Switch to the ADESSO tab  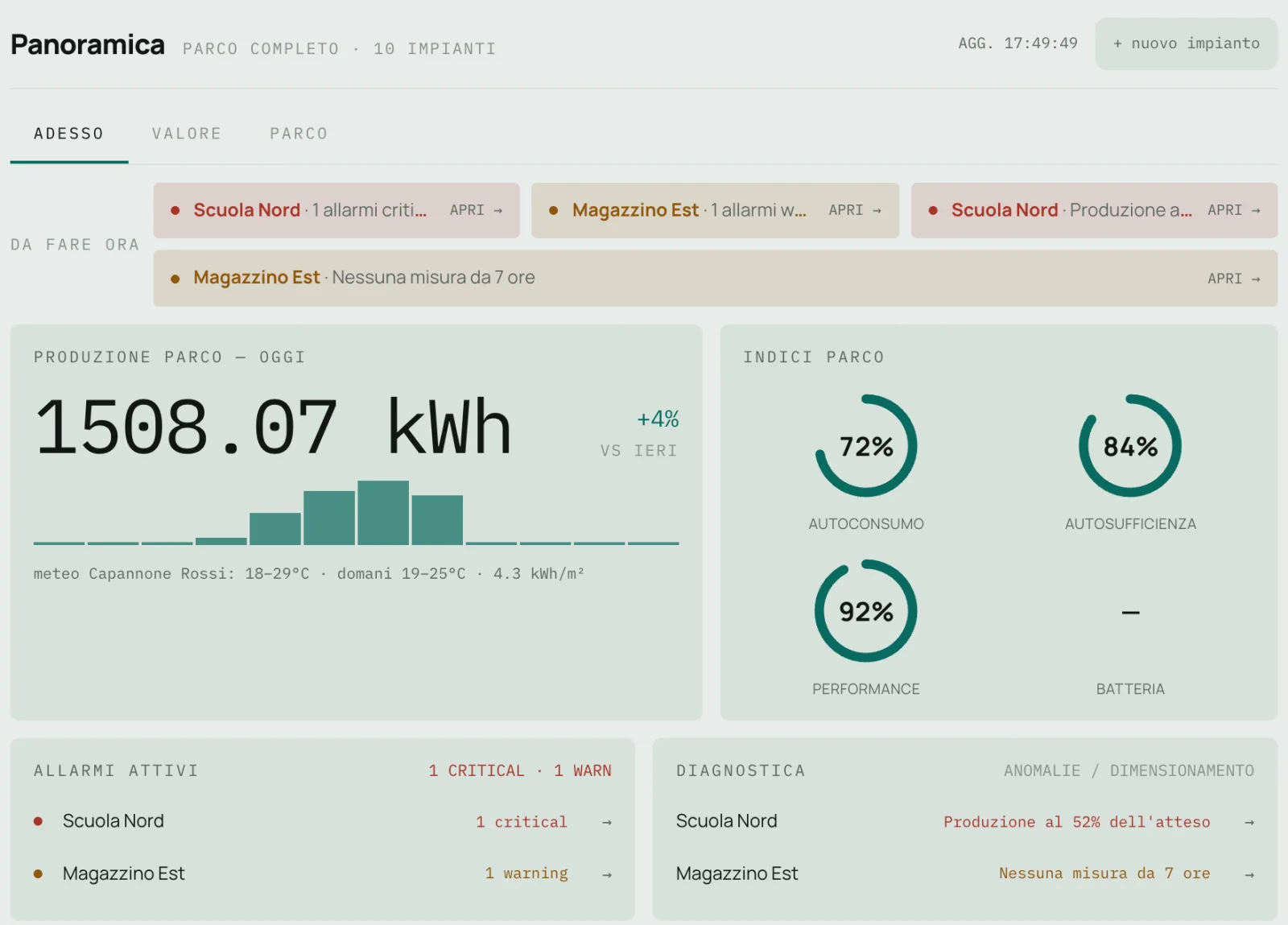[x=69, y=134]
